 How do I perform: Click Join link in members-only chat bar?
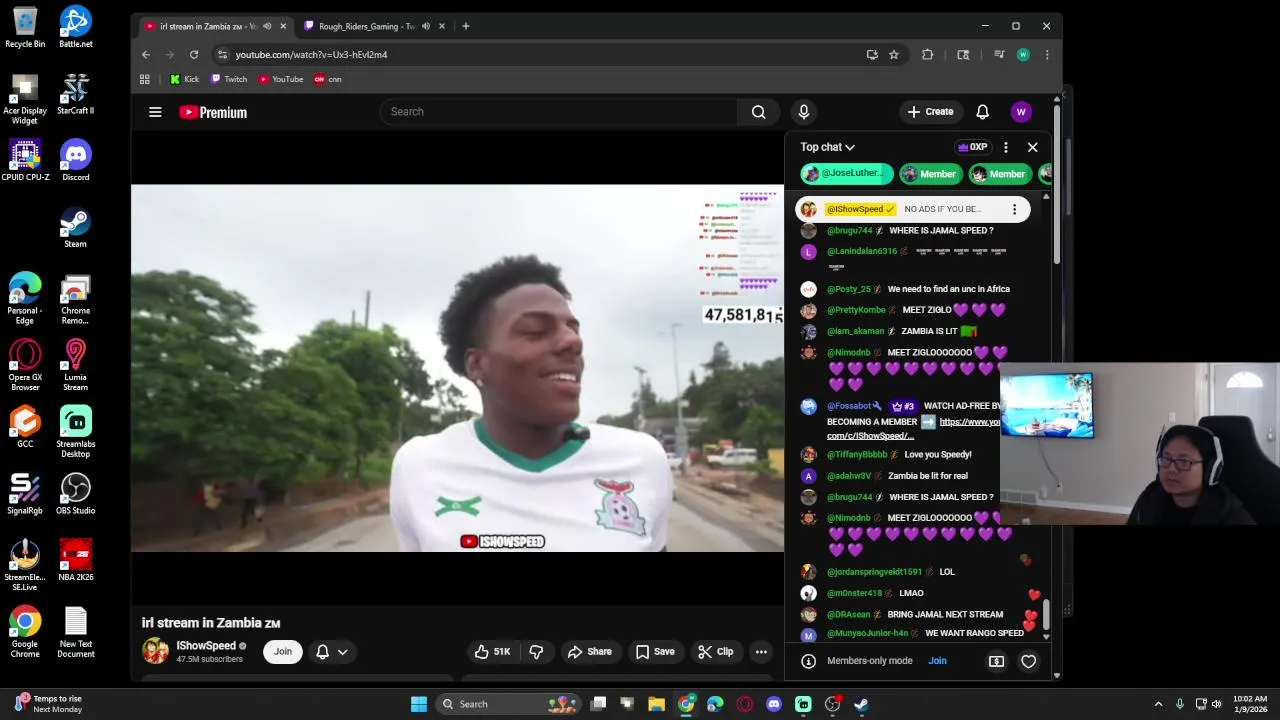point(937,661)
